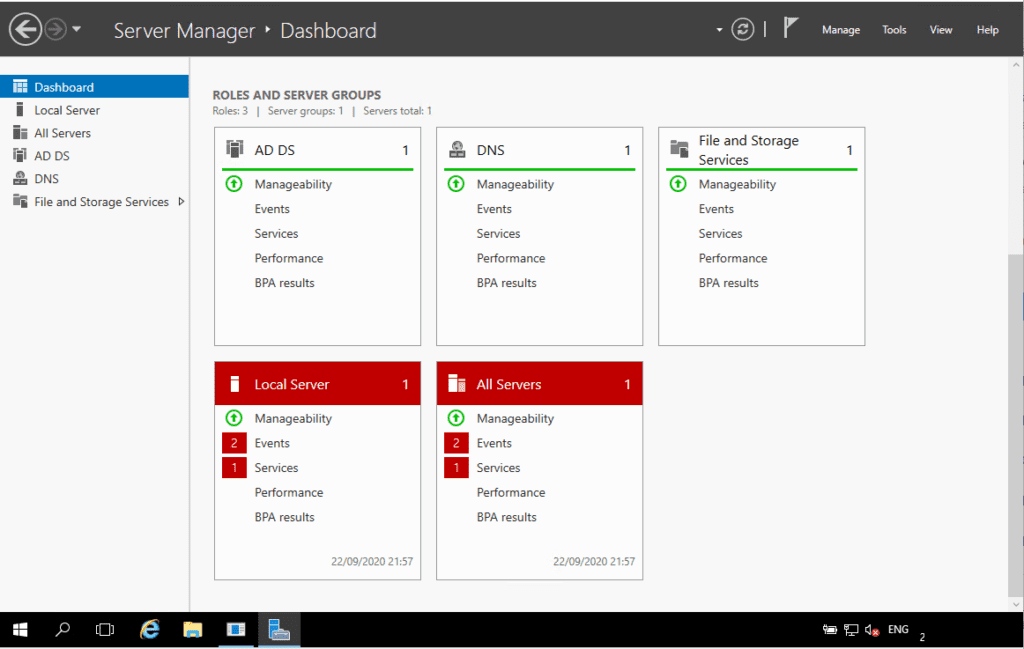Open All Servers tile header
Viewport: 1024px width, 649px height.
539,384
